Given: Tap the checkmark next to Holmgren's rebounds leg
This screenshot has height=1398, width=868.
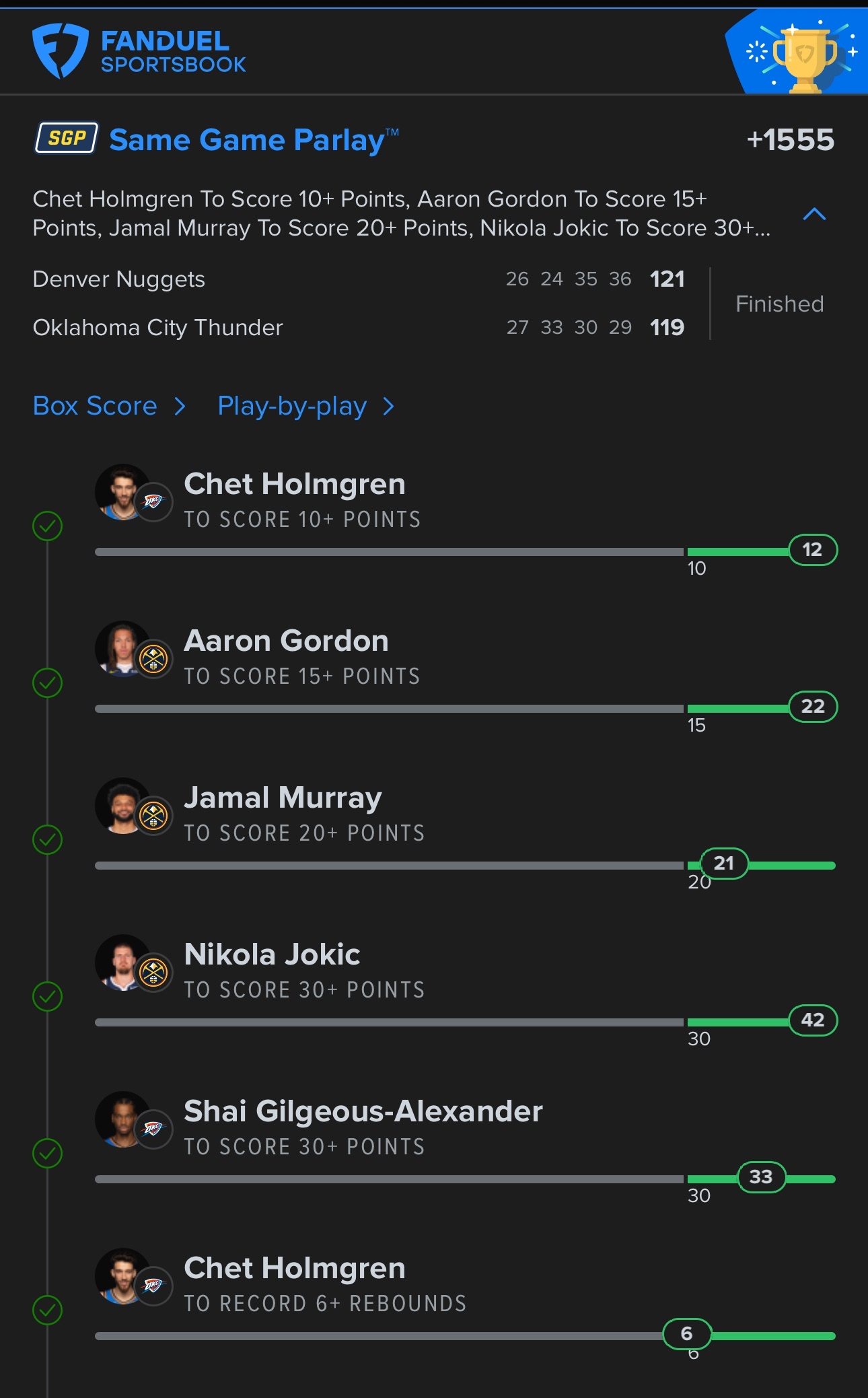Looking at the screenshot, I should click(x=48, y=1310).
